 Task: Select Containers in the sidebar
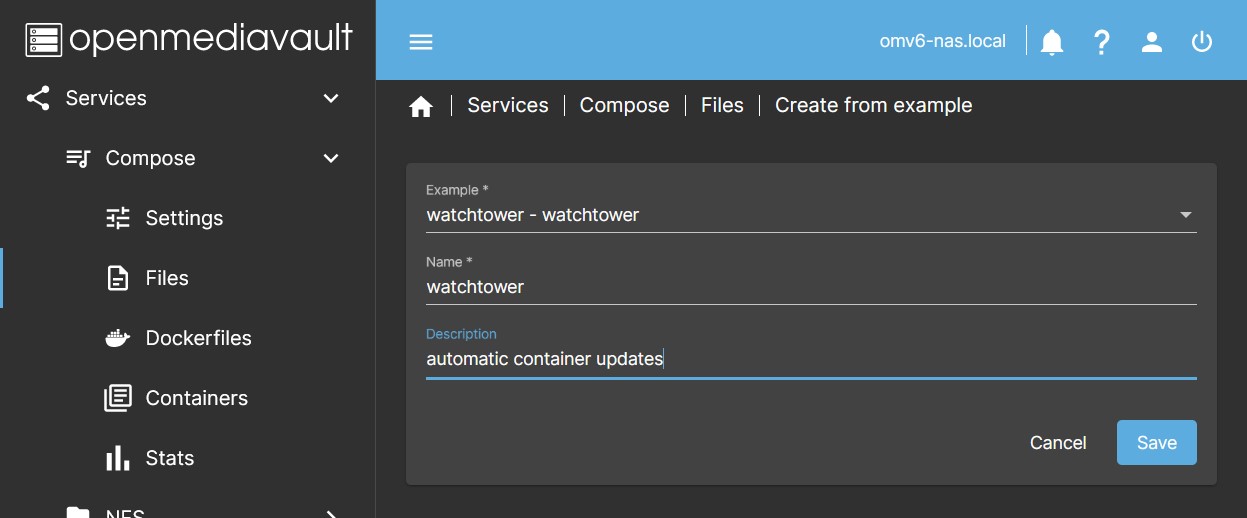coord(196,398)
